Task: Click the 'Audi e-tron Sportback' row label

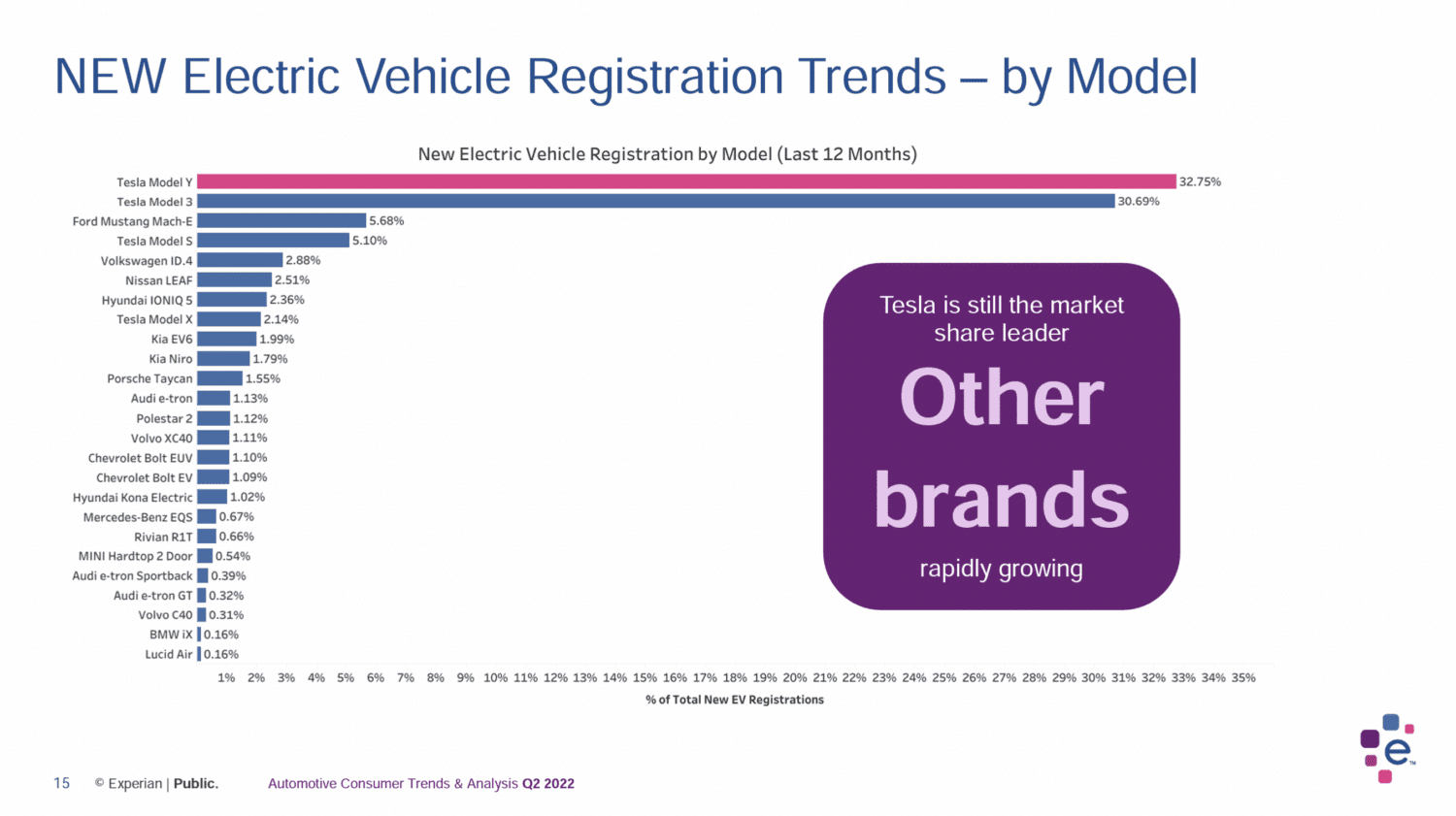Action: click(132, 576)
